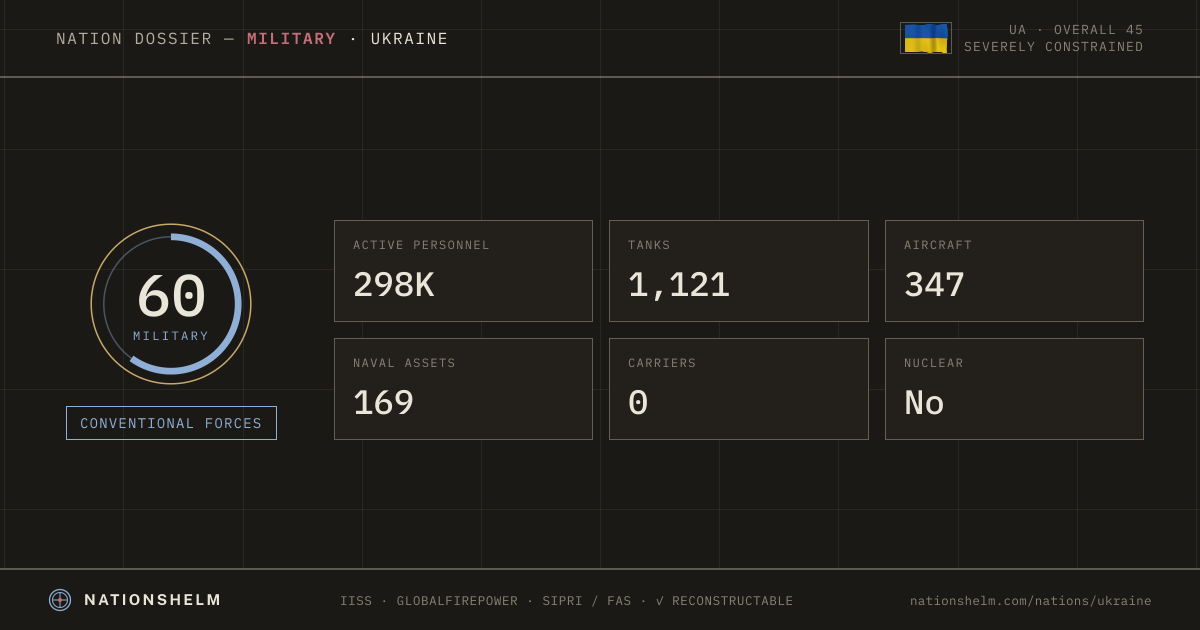This screenshot has width=1200, height=630.
Task: Click the 347 aircraft value
Action: [934, 285]
